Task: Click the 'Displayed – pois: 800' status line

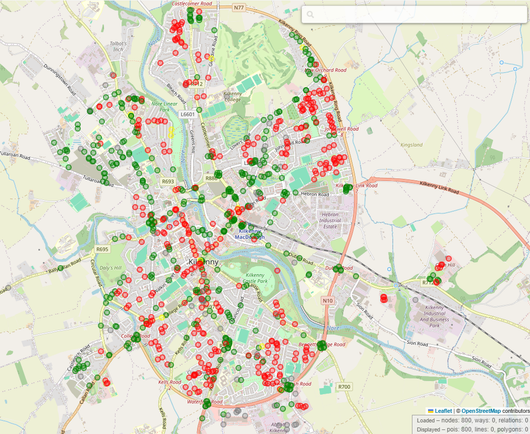Action: (x=473, y=429)
